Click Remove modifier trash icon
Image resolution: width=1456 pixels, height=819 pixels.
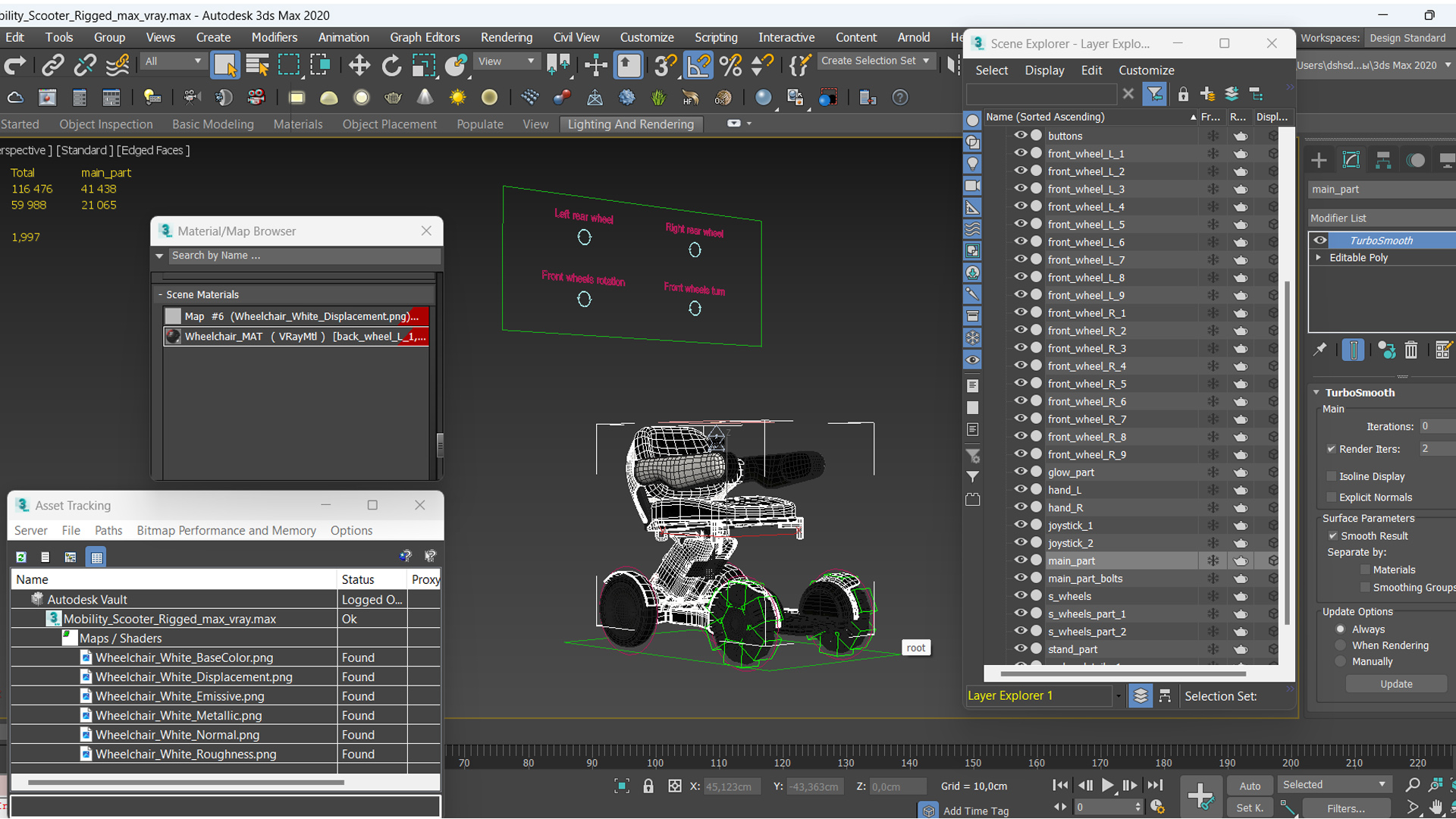coord(1410,350)
